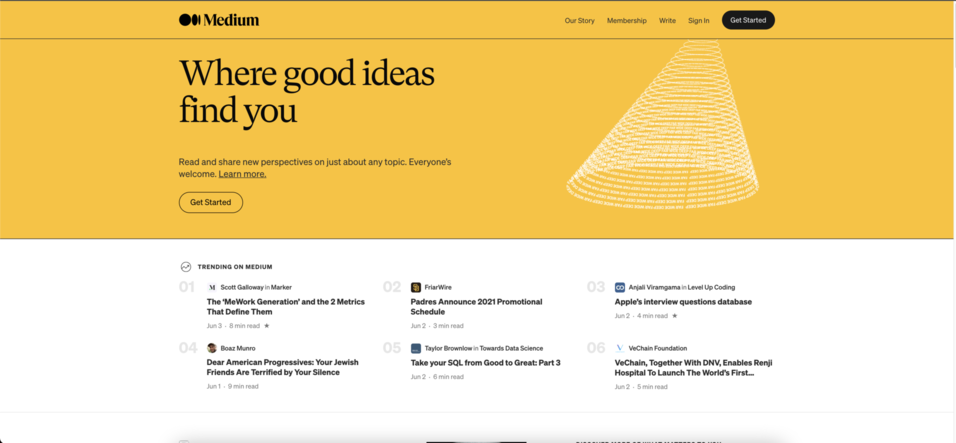Click the trending arrow icon beside Trending on Medium

pos(185,267)
